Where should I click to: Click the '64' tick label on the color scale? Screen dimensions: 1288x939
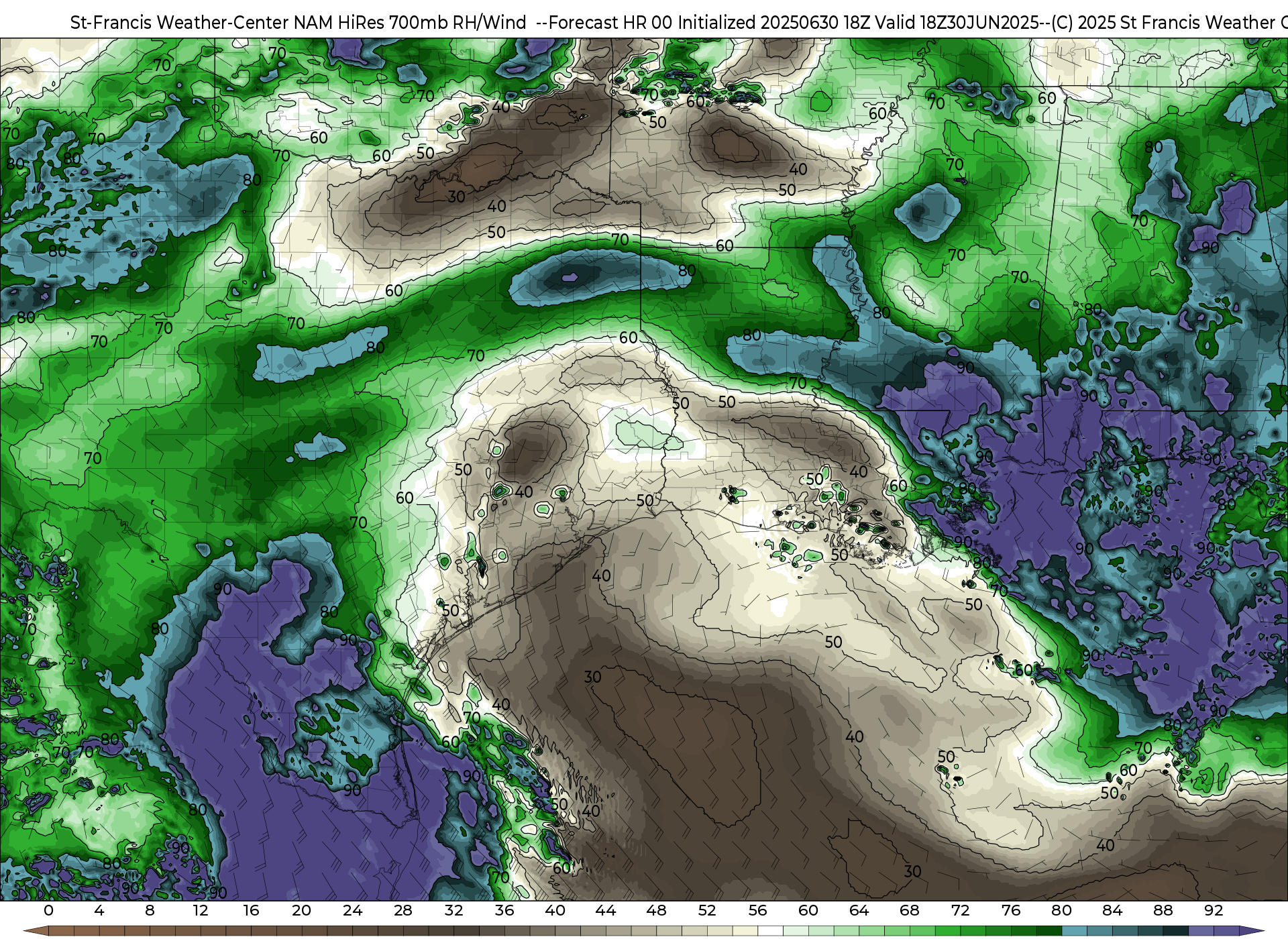pos(859,910)
